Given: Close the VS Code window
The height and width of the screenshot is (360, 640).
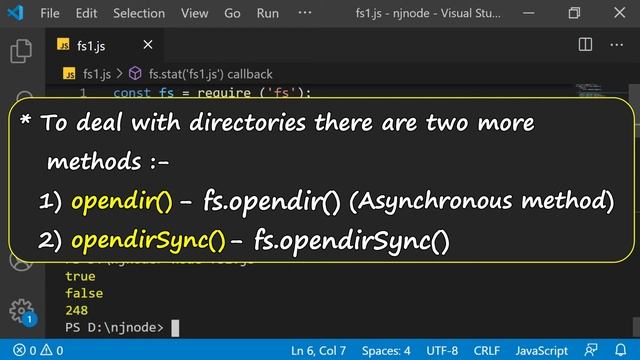Looking at the screenshot, I should tap(620, 13).
